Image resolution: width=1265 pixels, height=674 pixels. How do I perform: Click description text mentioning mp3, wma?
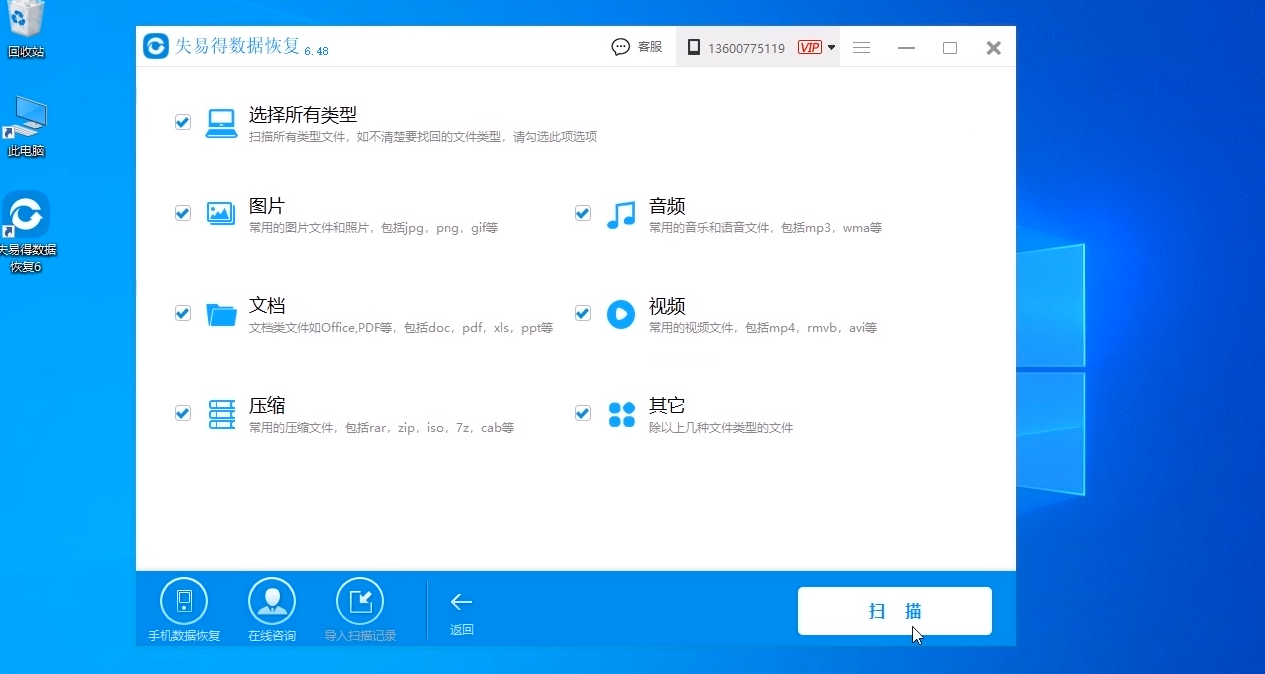[x=766, y=228]
